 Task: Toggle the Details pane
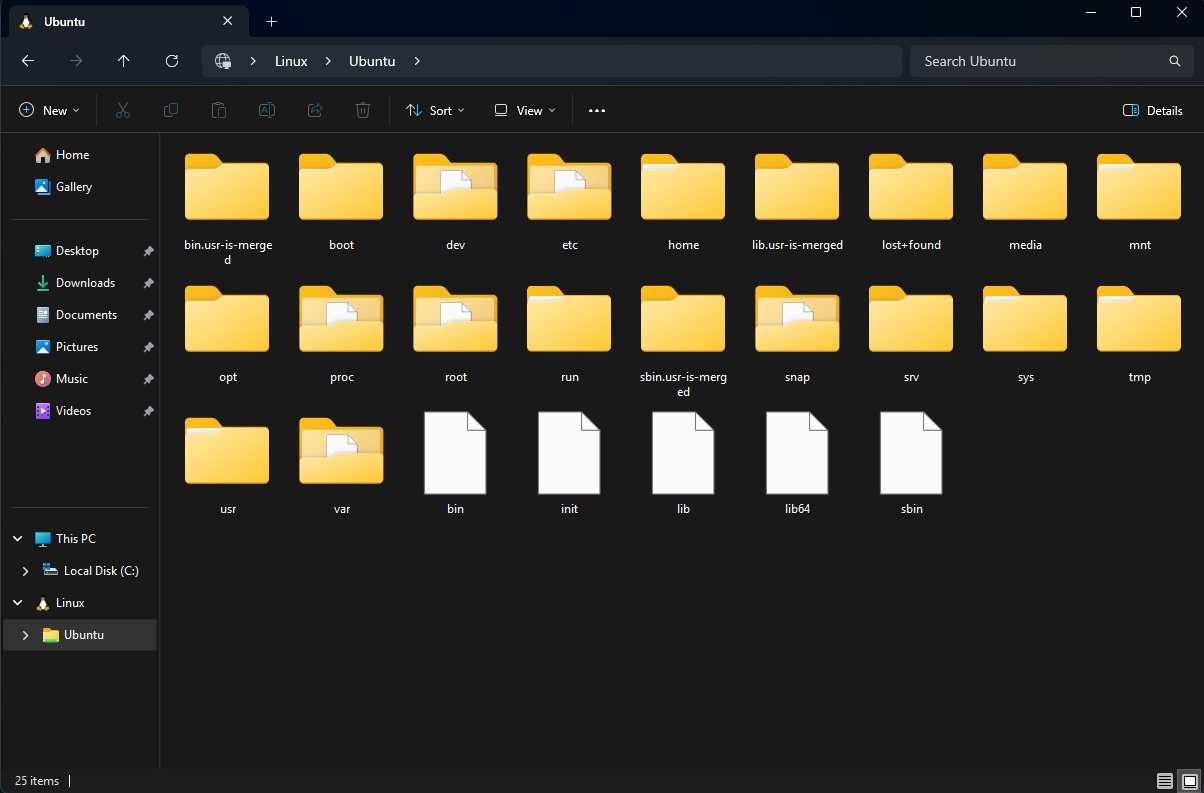1153,111
